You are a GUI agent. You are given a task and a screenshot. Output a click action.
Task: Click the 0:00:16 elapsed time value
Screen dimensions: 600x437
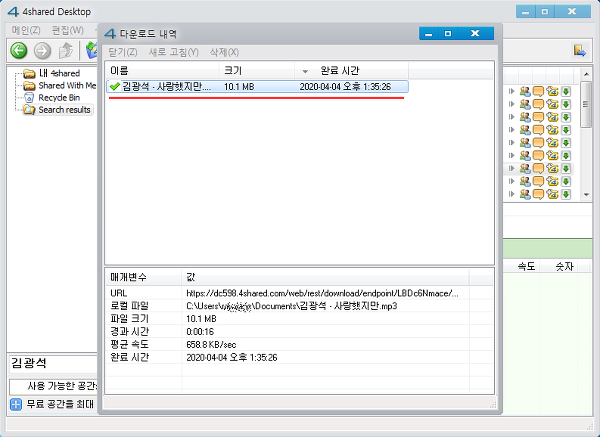click(x=200, y=331)
